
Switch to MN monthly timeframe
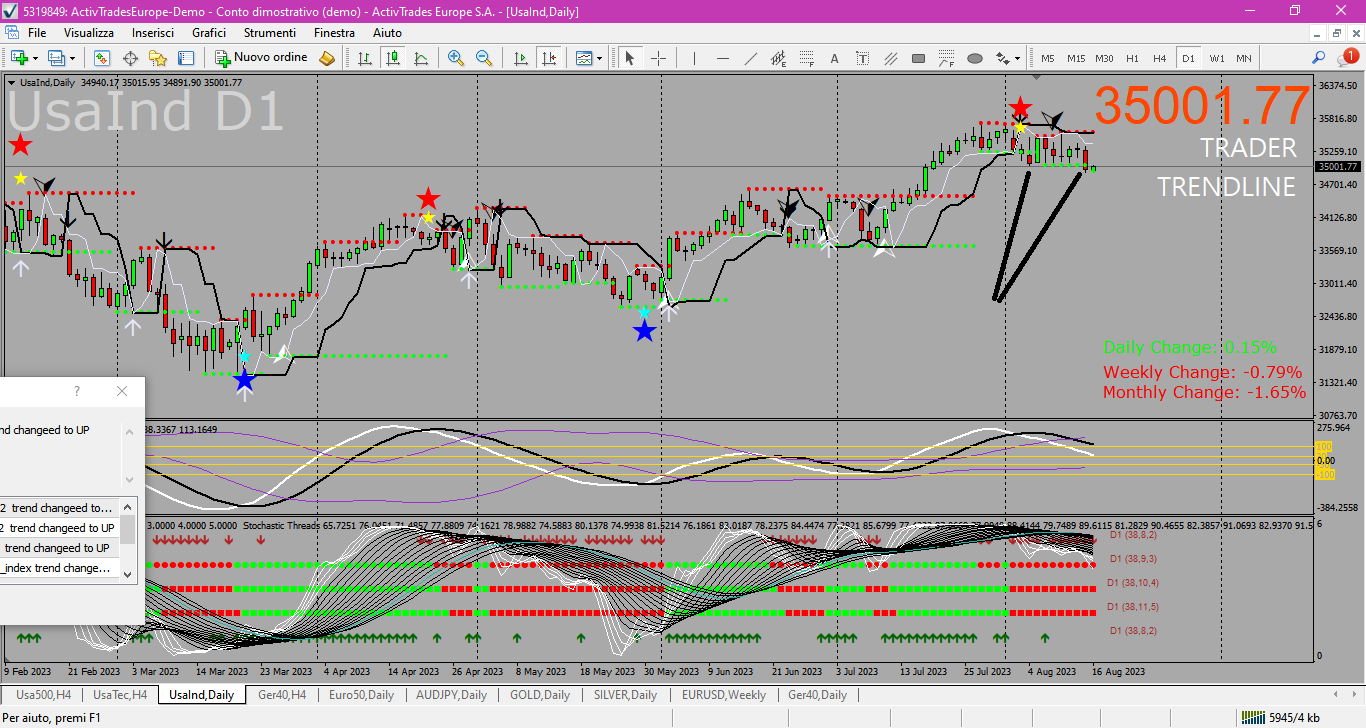[1243, 58]
